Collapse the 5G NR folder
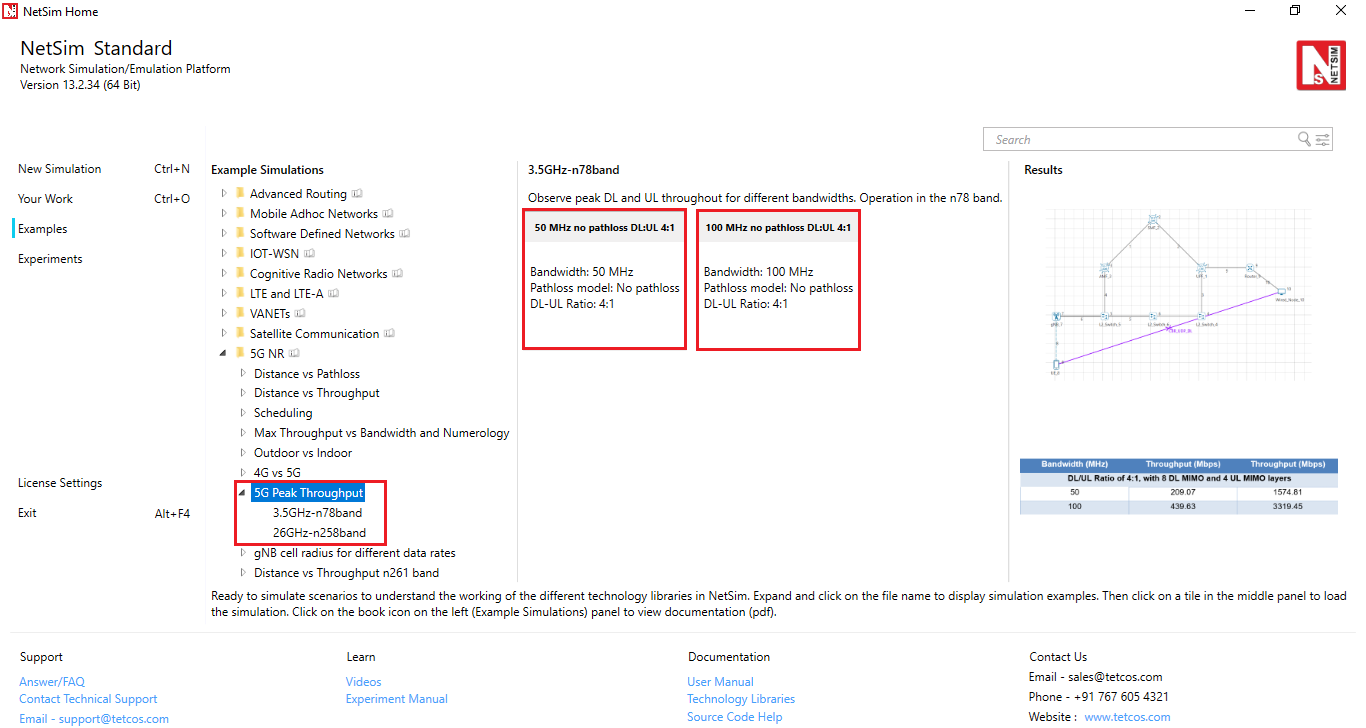 (x=224, y=354)
